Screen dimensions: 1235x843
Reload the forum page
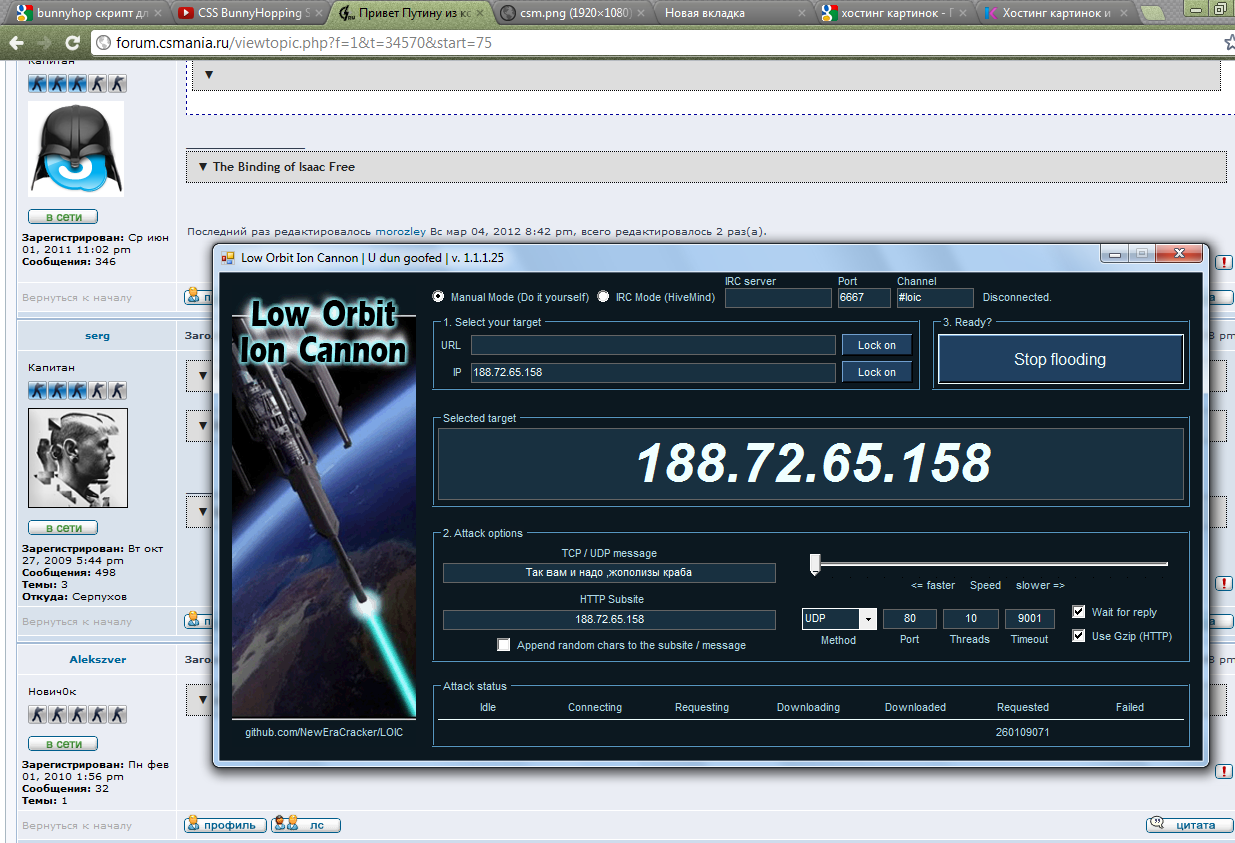click(x=72, y=44)
